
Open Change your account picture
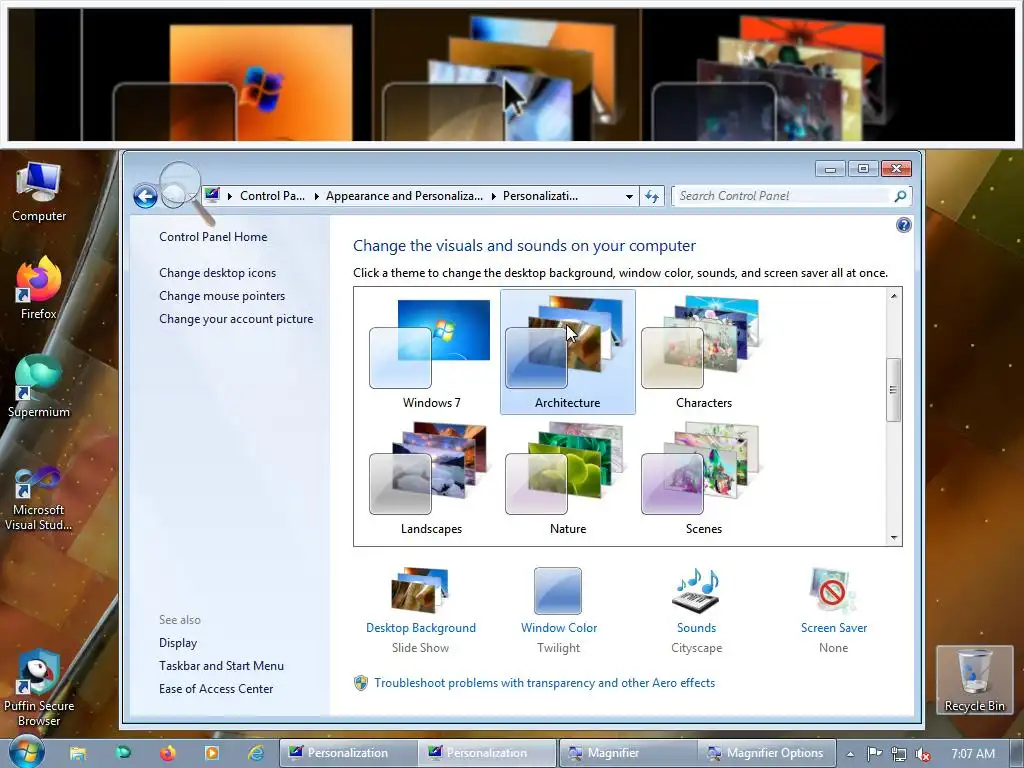[236, 319]
